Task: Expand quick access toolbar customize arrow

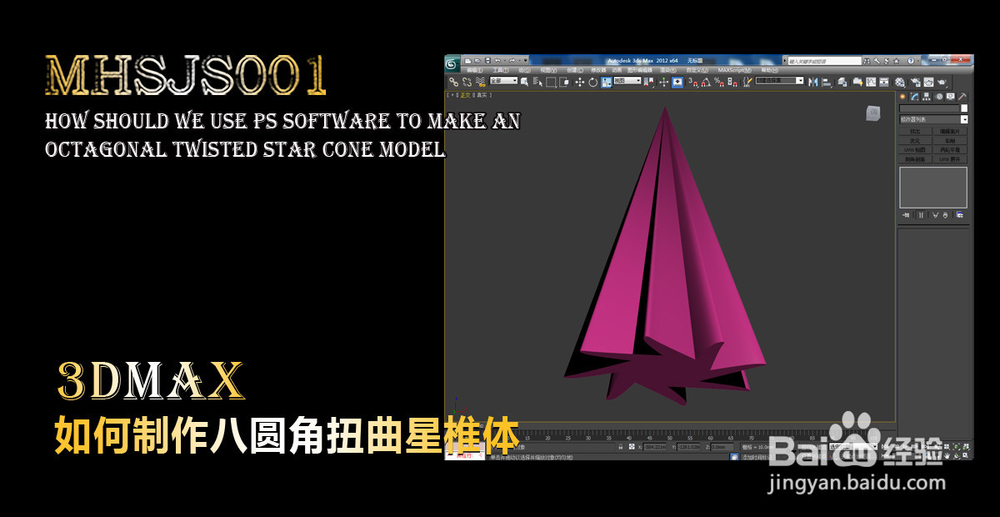Action: click(526, 61)
